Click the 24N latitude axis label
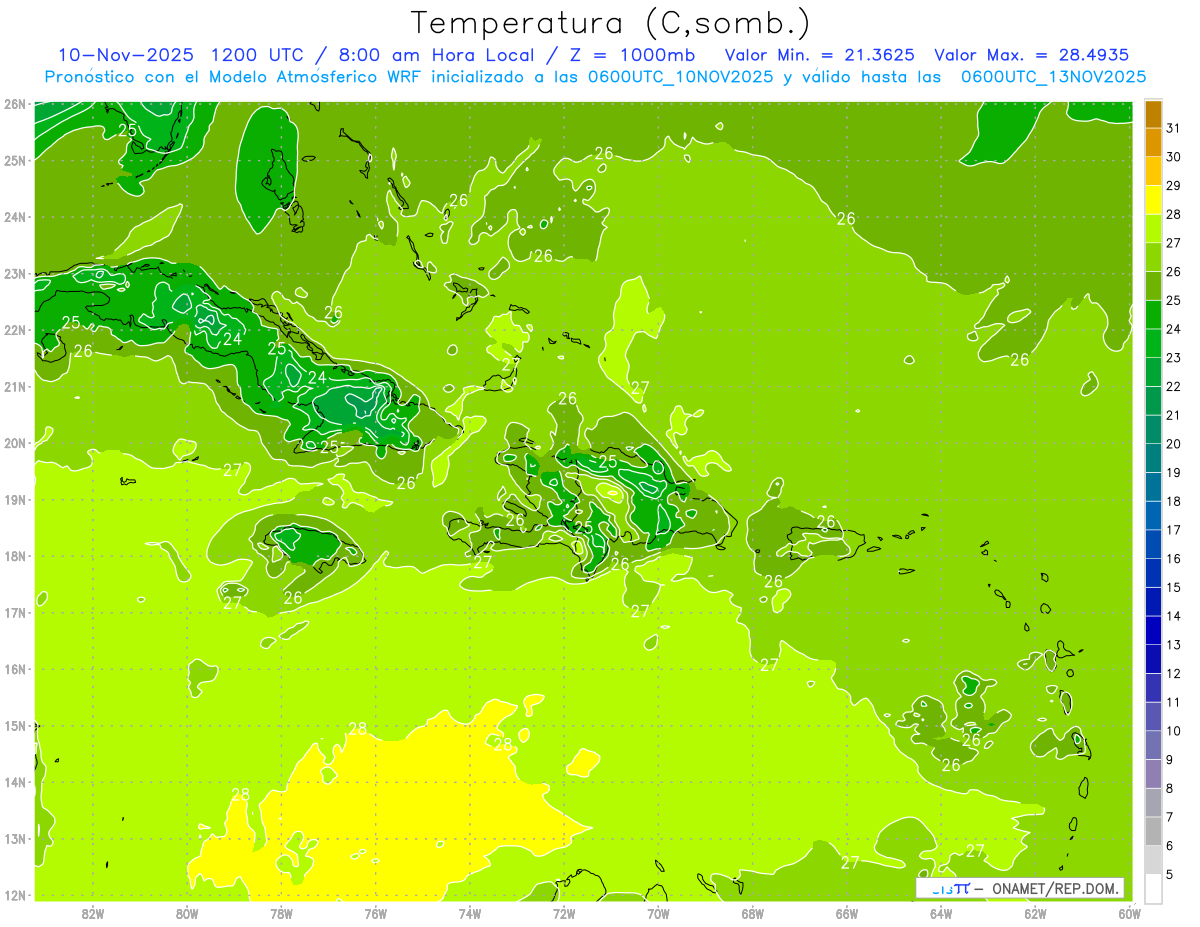1200x927 pixels. [x=14, y=217]
